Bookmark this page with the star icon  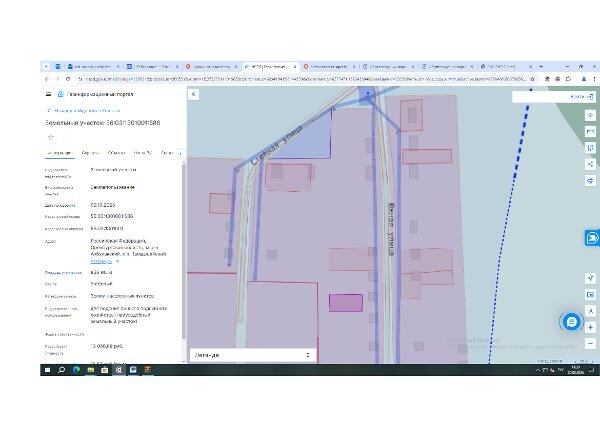[532, 79]
